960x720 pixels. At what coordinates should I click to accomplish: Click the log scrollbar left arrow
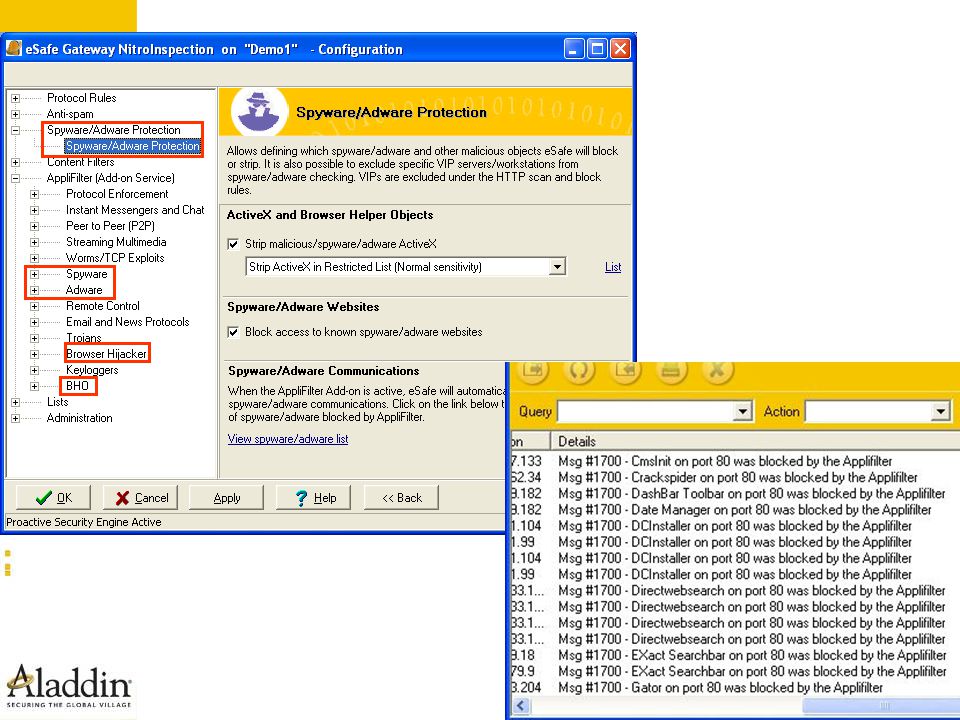pos(521,705)
